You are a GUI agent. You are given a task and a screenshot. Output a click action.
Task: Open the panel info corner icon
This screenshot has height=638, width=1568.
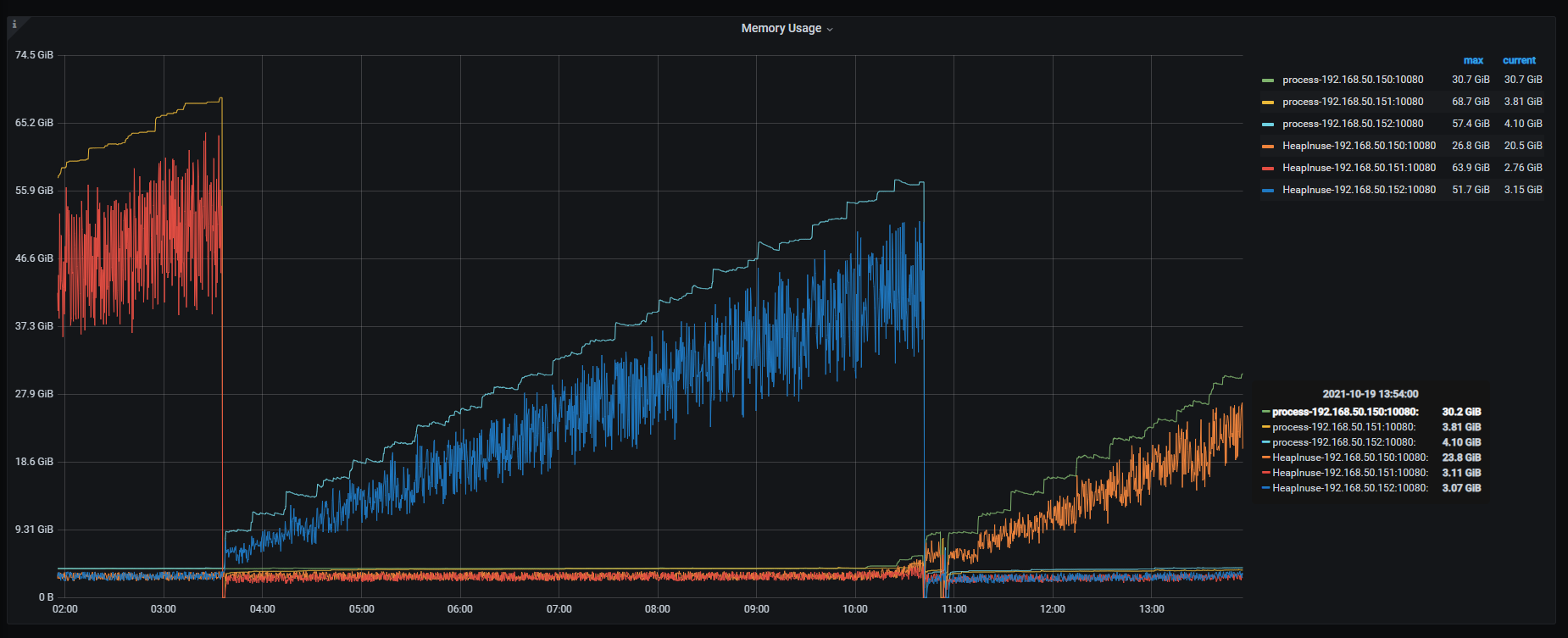pyautogui.click(x=14, y=25)
